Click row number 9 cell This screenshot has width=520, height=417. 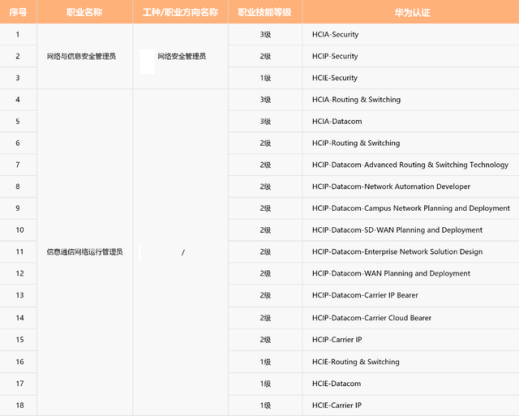[x=18, y=208]
